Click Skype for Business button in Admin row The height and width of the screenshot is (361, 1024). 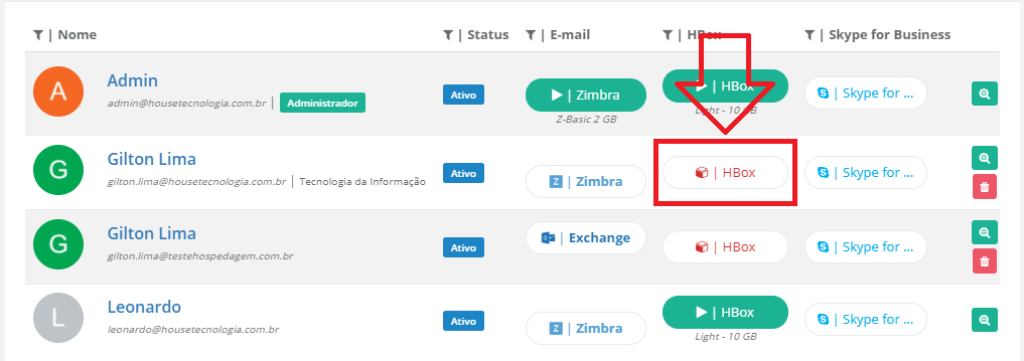pos(865,93)
